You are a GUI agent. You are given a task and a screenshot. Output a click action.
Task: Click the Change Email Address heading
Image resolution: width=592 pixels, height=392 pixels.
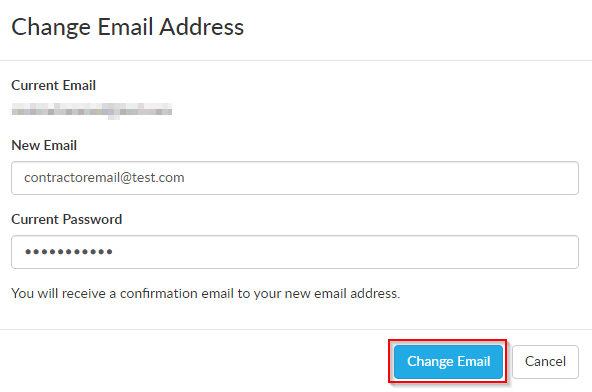[x=128, y=27]
